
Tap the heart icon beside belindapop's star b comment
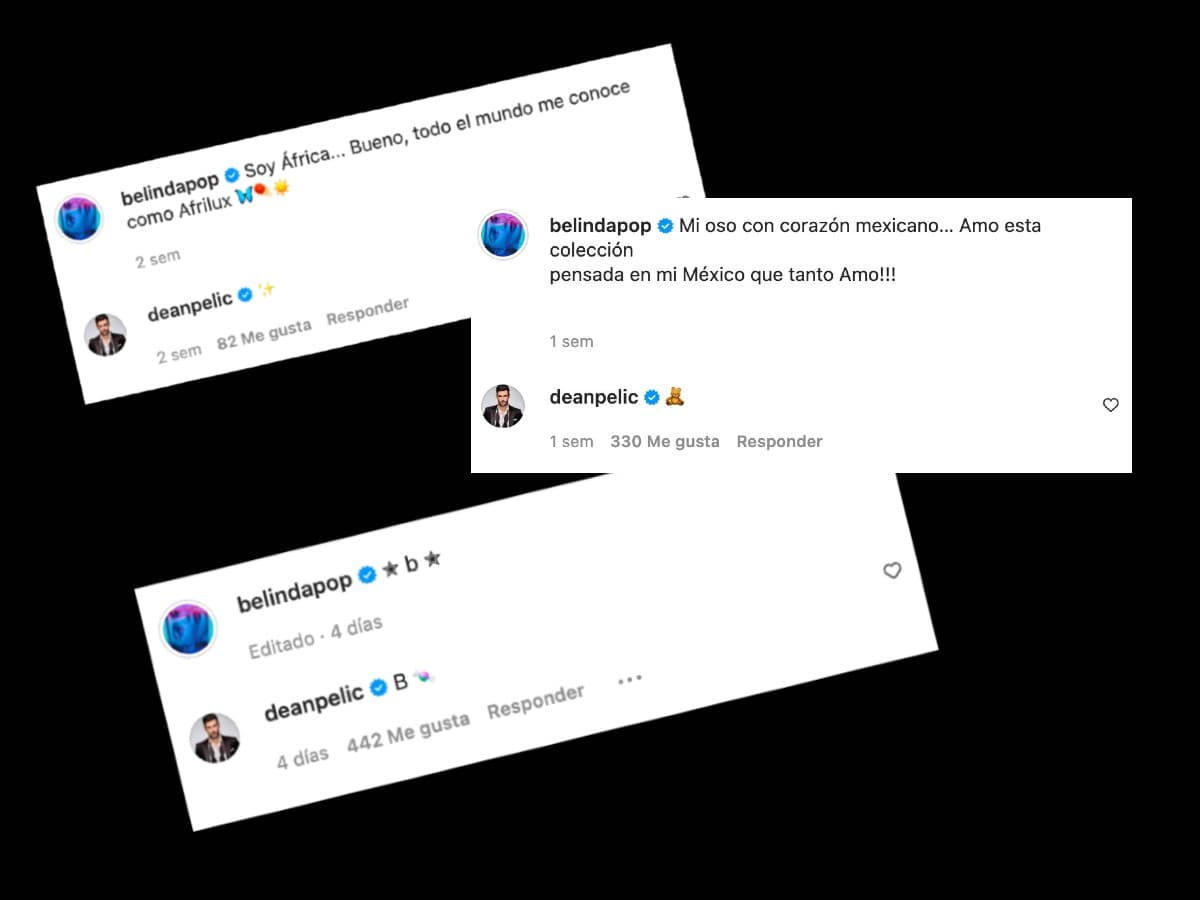tap(892, 570)
